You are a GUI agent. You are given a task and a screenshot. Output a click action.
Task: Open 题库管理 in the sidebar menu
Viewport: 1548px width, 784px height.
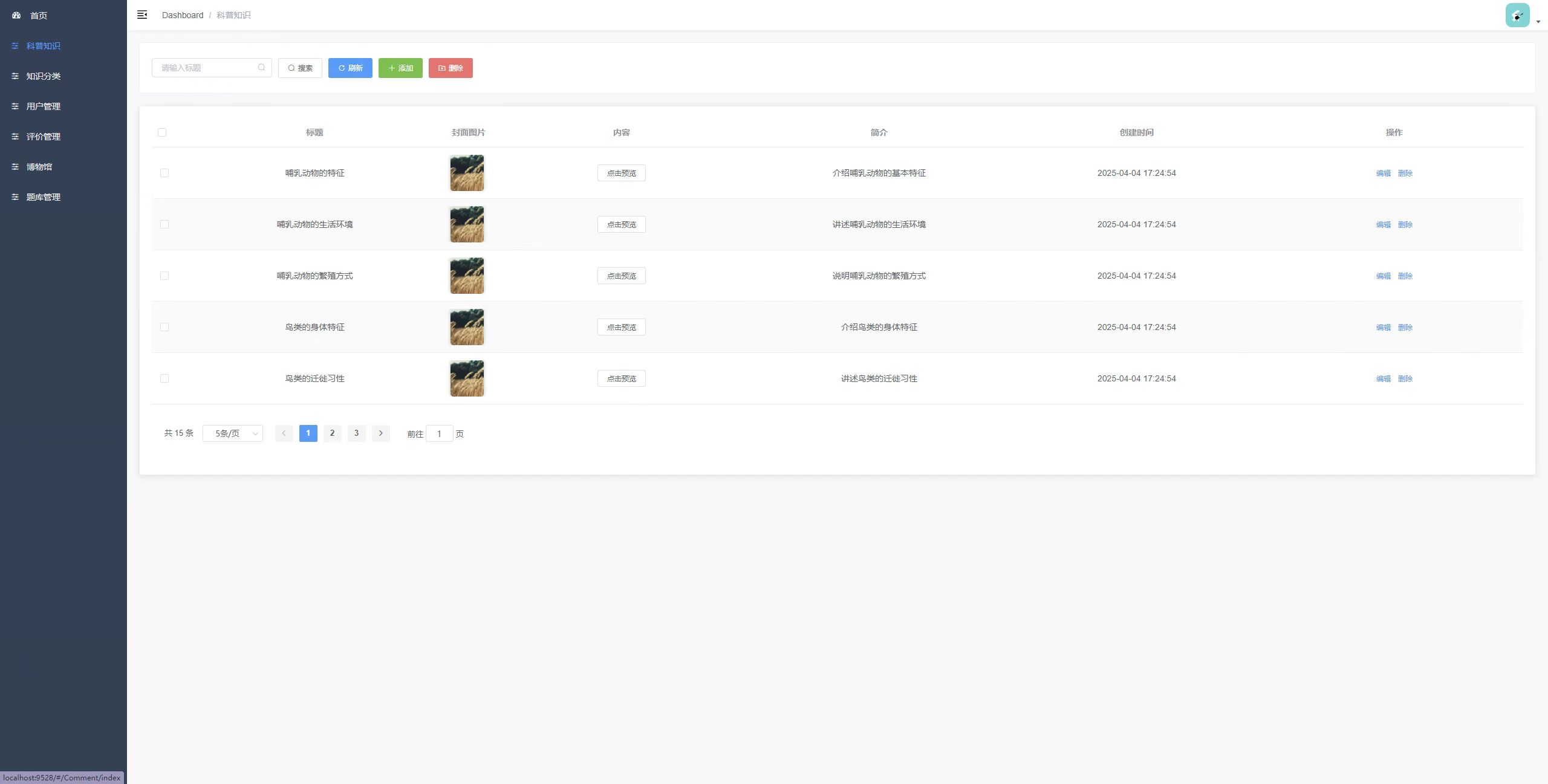43,197
